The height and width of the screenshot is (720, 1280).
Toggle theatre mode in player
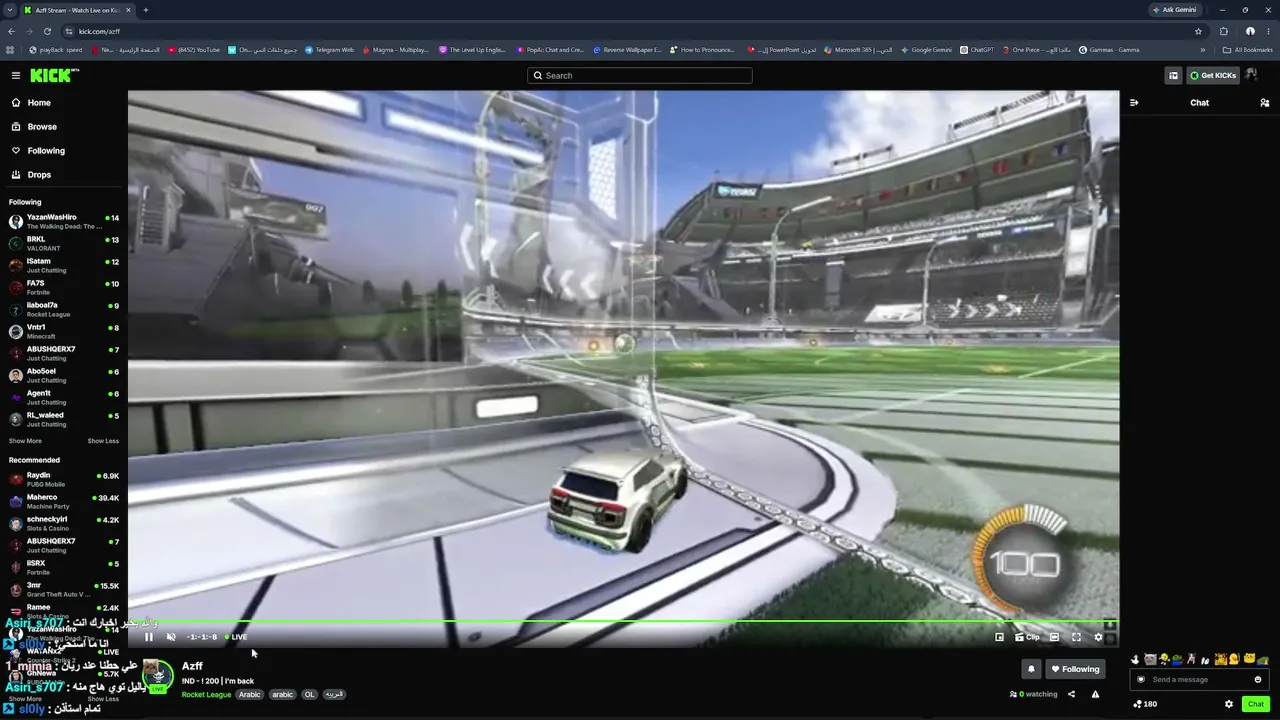pyautogui.click(x=1054, y=637)
